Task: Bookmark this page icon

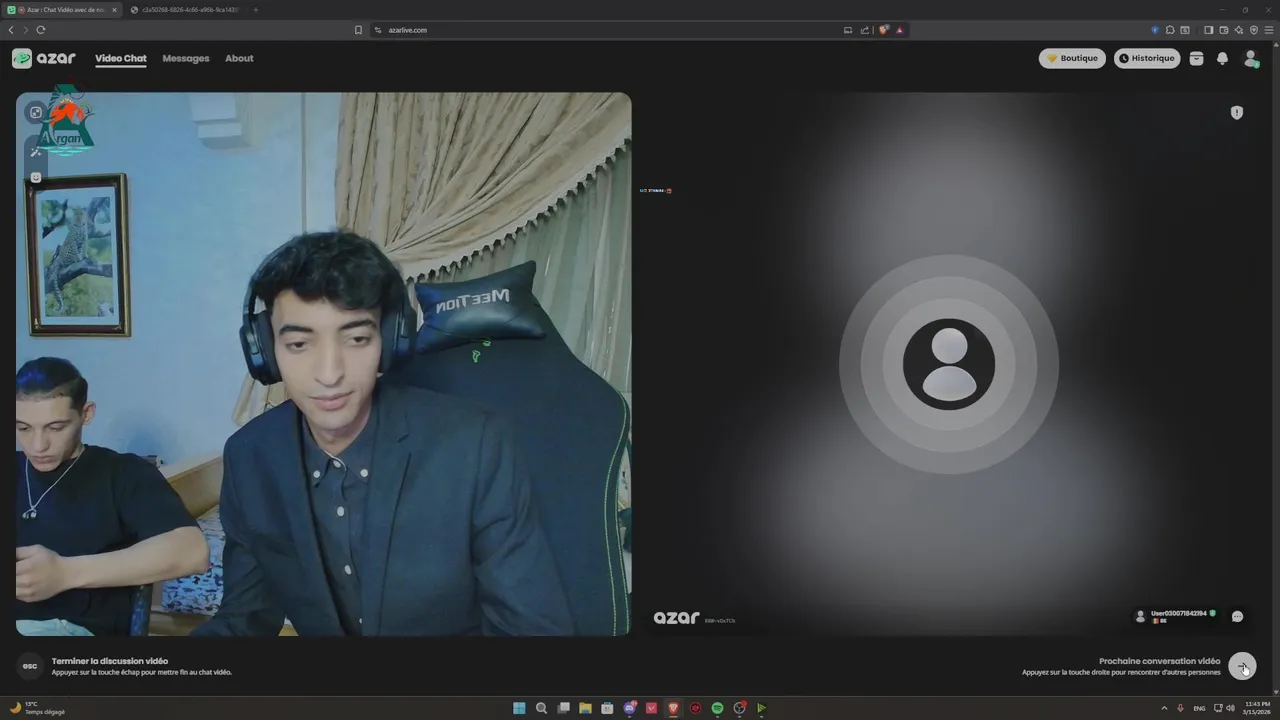Action: pyautogui.click(x=358, y=30)
